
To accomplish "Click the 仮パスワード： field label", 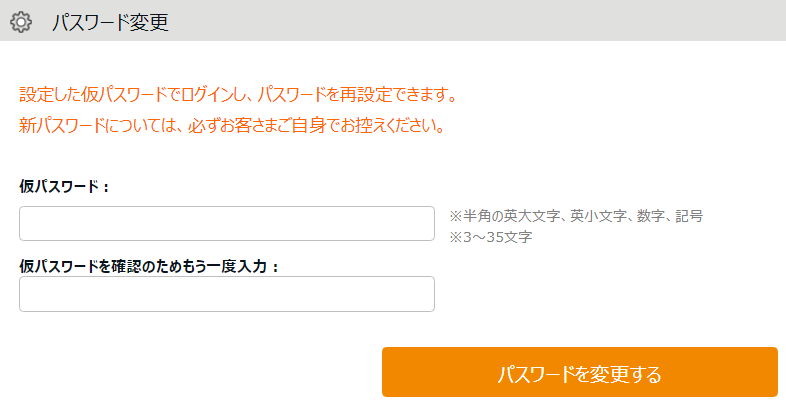I will [64, 186].
